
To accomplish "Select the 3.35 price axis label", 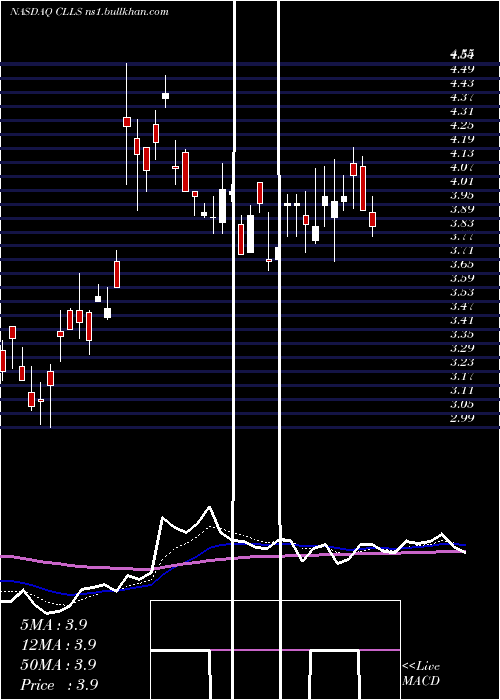I will point(462,334).
